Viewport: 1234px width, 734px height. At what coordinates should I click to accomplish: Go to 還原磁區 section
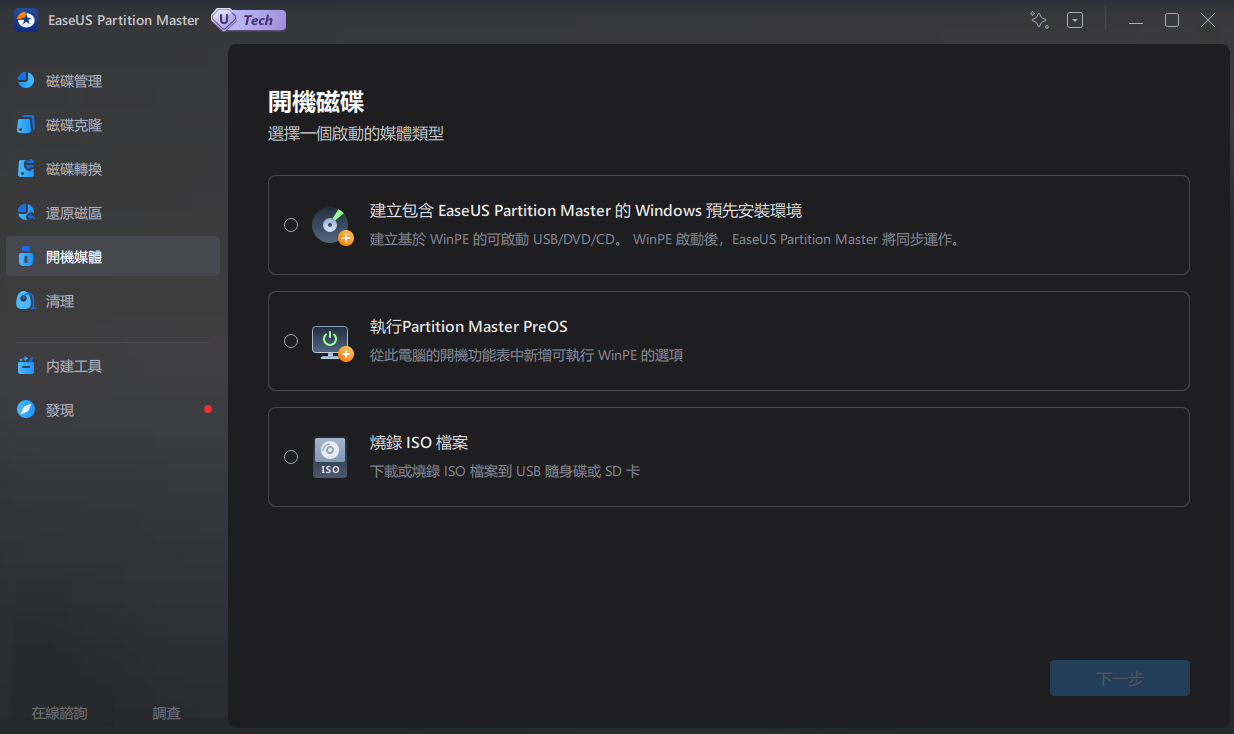[x=113, y=213]
